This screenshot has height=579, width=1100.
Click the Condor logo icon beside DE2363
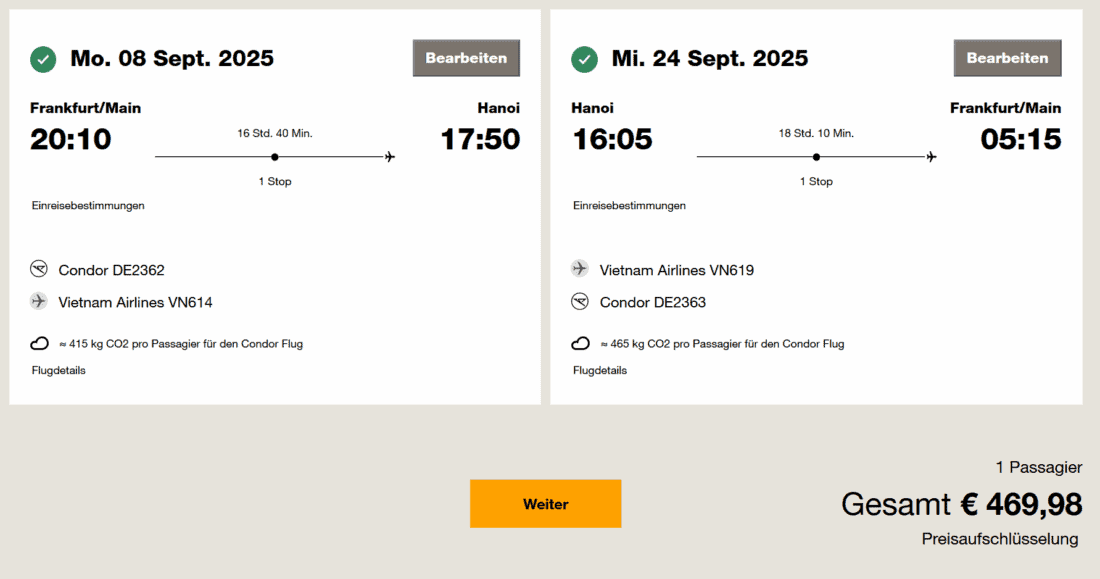[580, 301]
